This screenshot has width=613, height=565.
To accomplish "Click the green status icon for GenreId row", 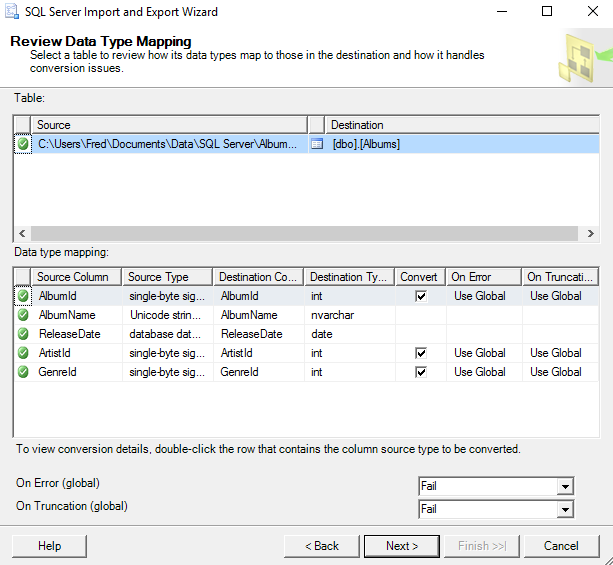I will 23,372.
